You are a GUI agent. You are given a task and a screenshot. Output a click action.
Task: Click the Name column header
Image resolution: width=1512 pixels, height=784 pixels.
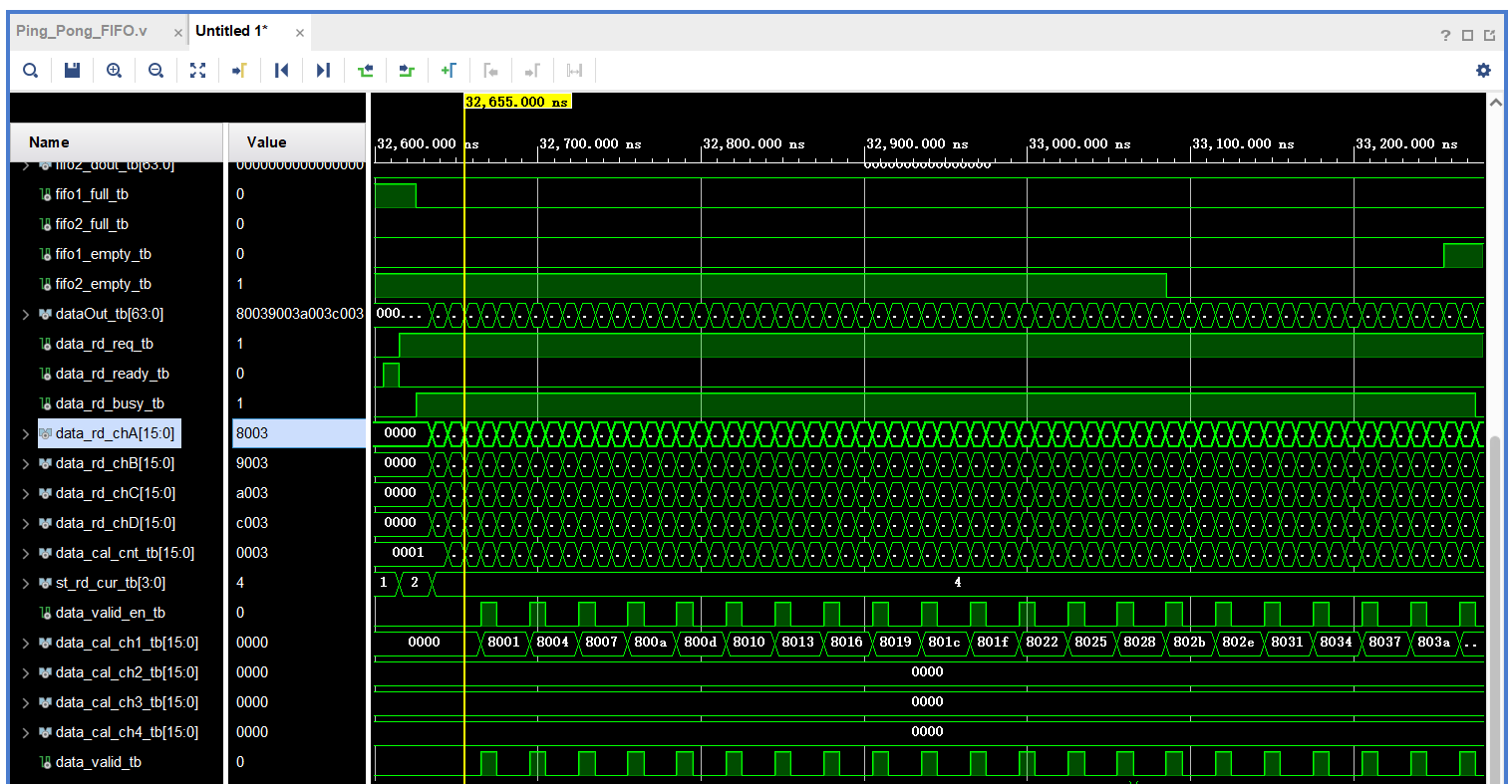118,142
